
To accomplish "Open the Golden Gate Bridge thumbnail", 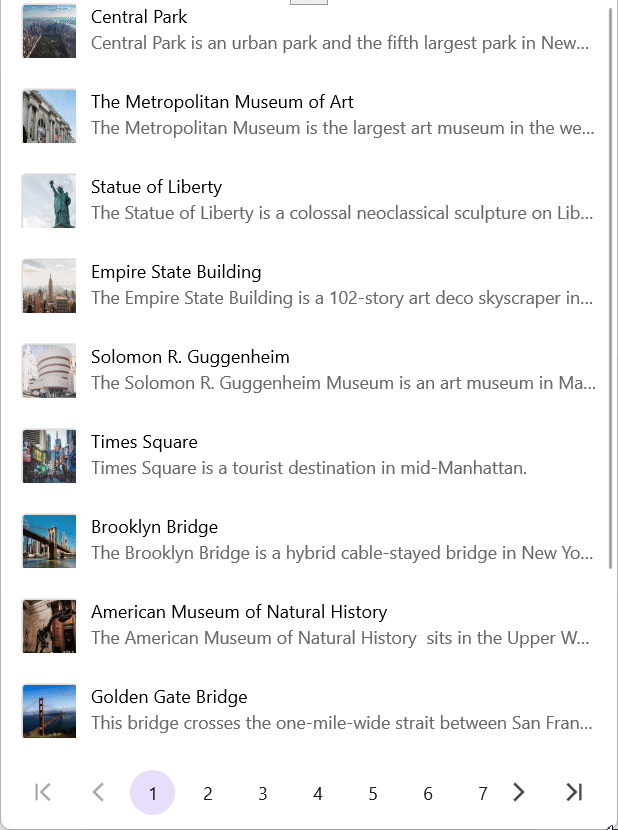I will 49,711.
